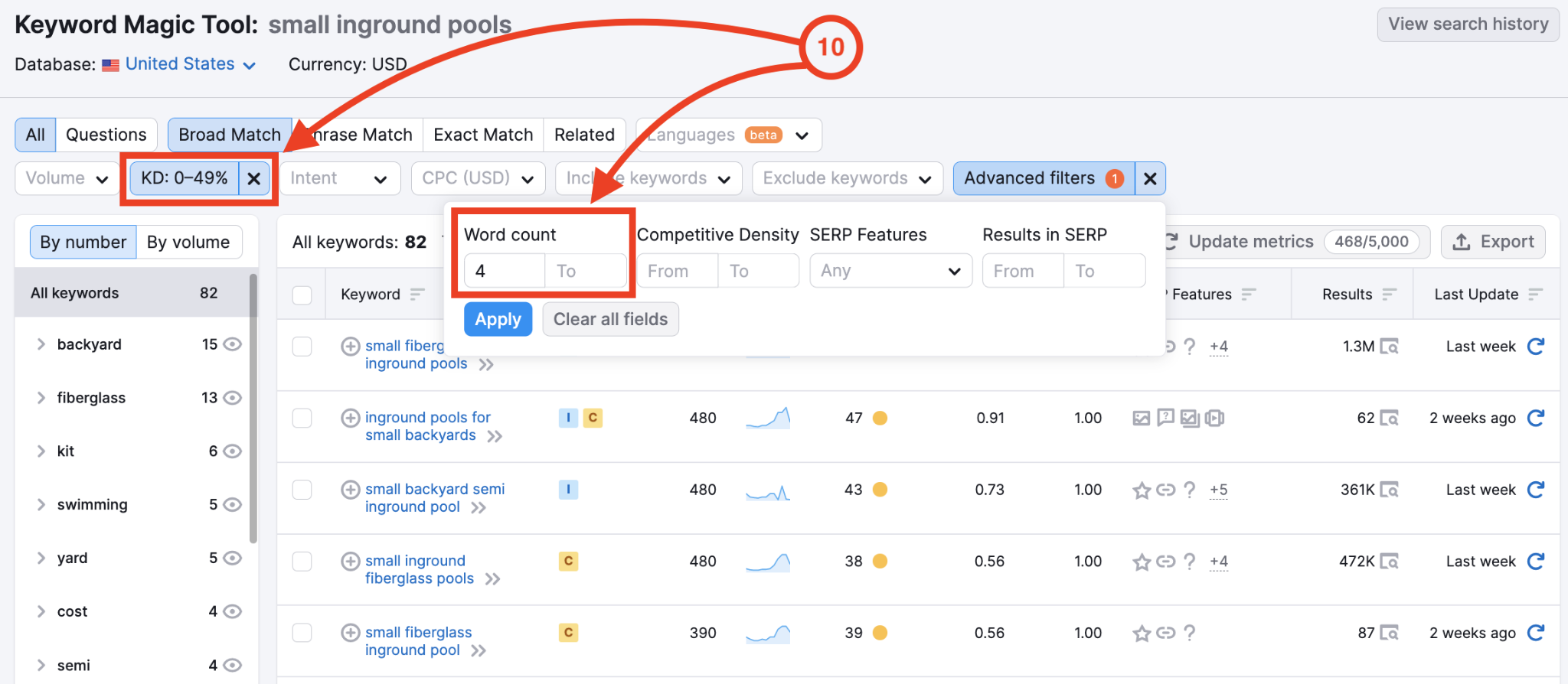1568x684 pixels.
Task: Clear the Advanced filters with X
Action: coord(1149,178)
